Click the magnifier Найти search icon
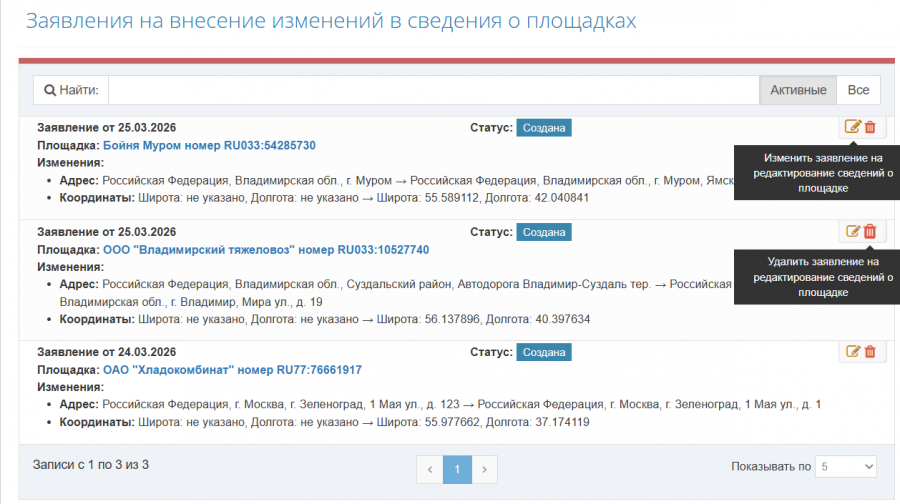This screenshot has width=900, height=504. pyautogui.click(x=50, y=90)
